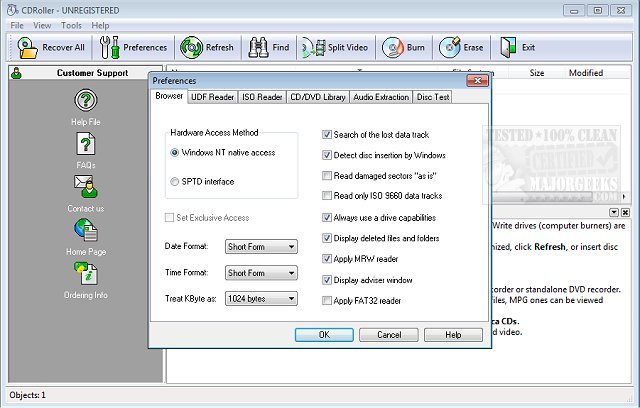Screen dimensions: 640x408
Task: Enable Read damaged sectors "as is"
Action: coord(327,175)
